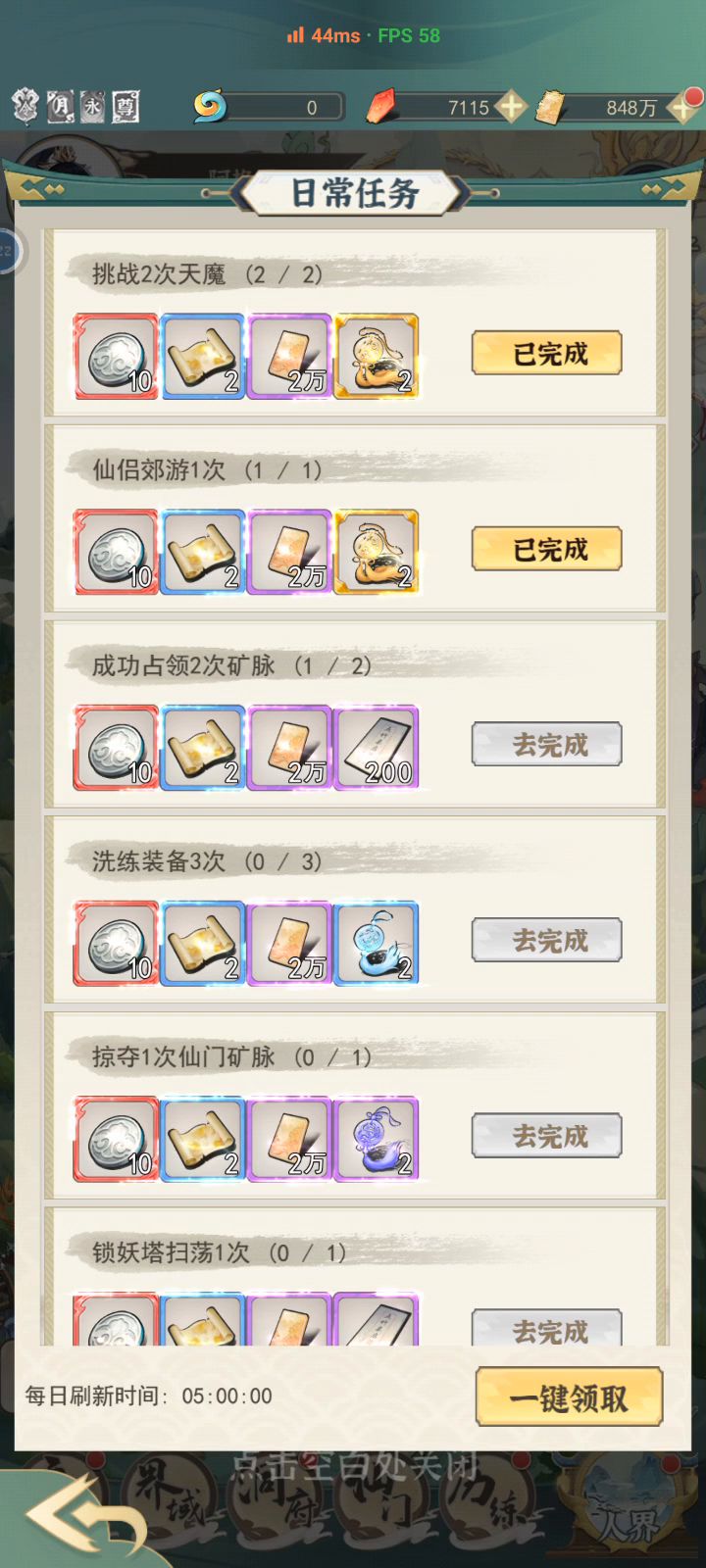Viewport: 706px width, 1568px height.
Task: Click 去完成 for 洗练装备3次 task
Action: coord(547,941)
